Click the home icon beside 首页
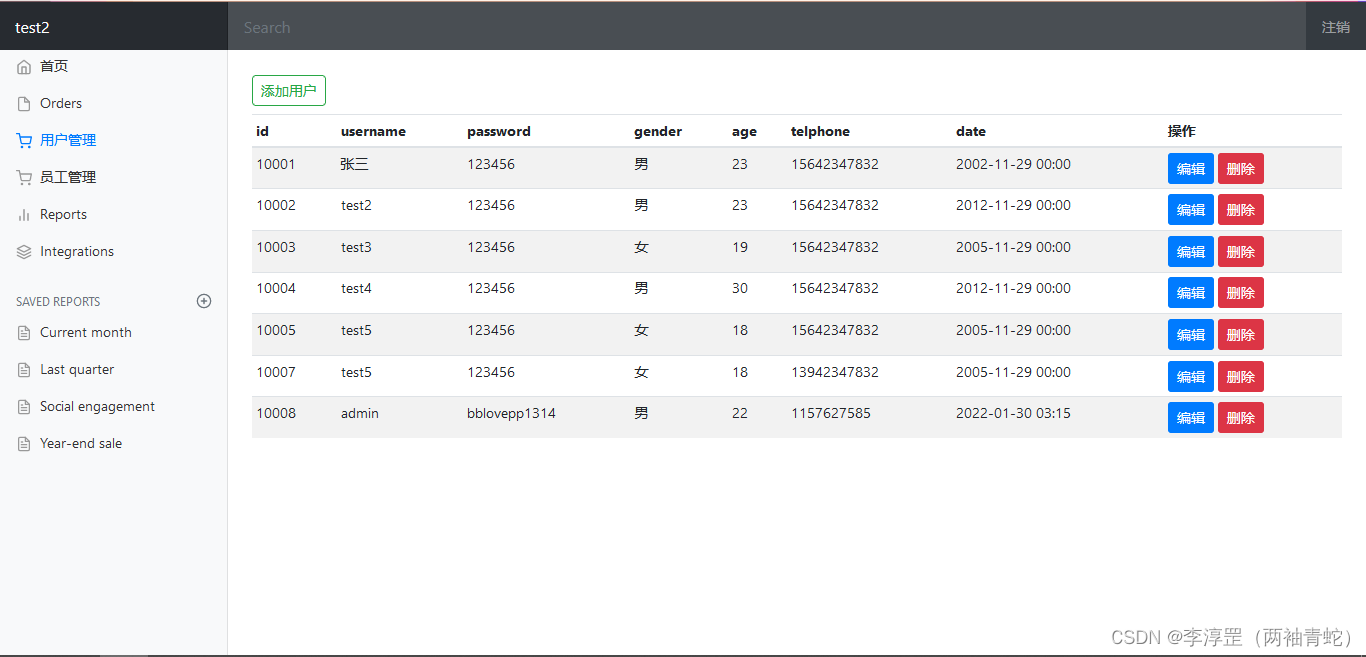This screenshot has width=1366, height=657. [24, 67]
